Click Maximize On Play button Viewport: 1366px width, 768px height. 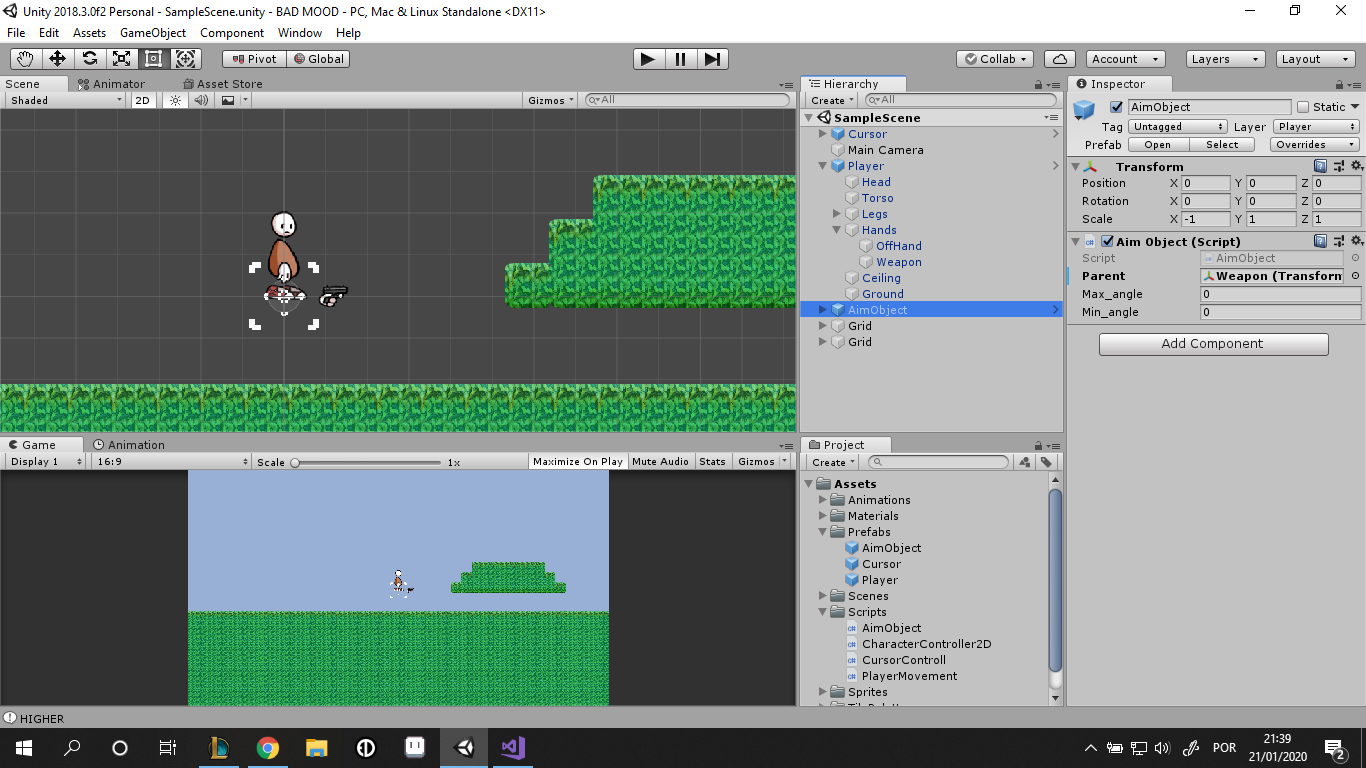[x=578, y=461]
